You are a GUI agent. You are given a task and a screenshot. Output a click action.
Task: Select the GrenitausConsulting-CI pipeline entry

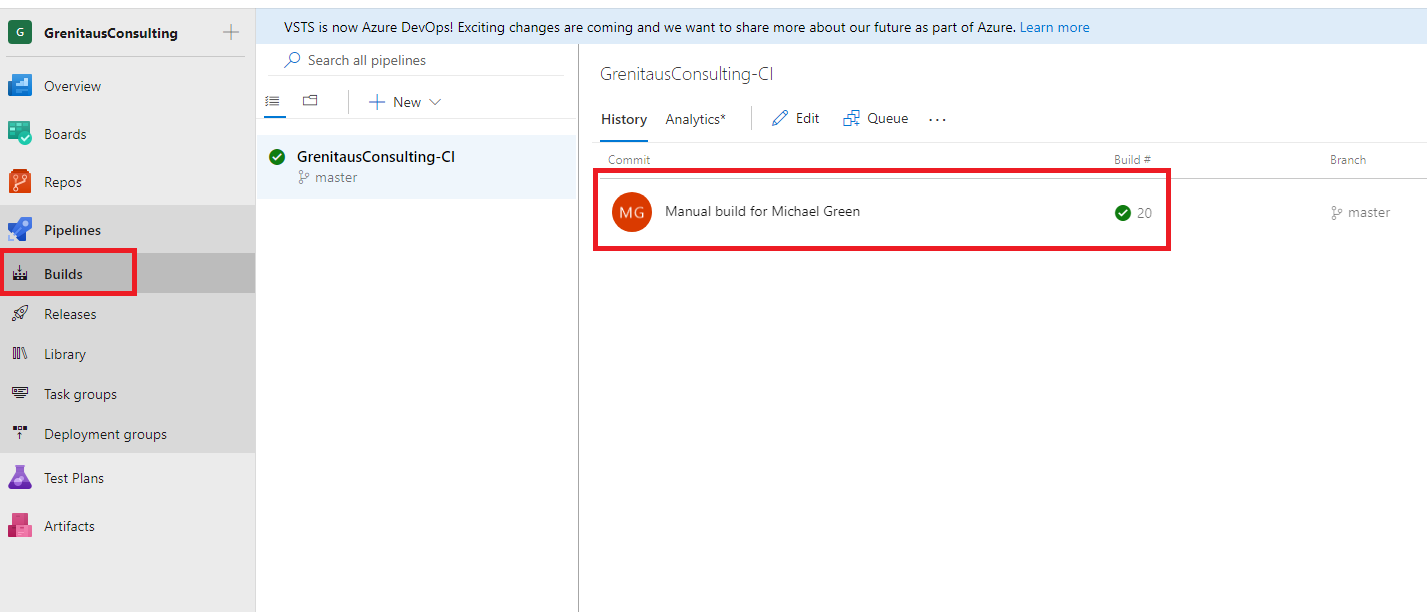pyautogui.click(x=416, y=167)
